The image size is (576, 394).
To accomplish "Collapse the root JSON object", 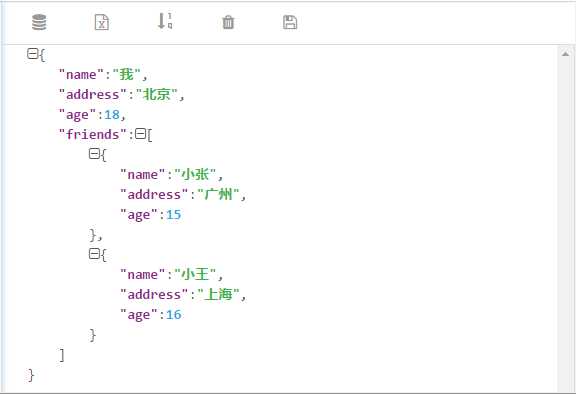I will 32,54.
